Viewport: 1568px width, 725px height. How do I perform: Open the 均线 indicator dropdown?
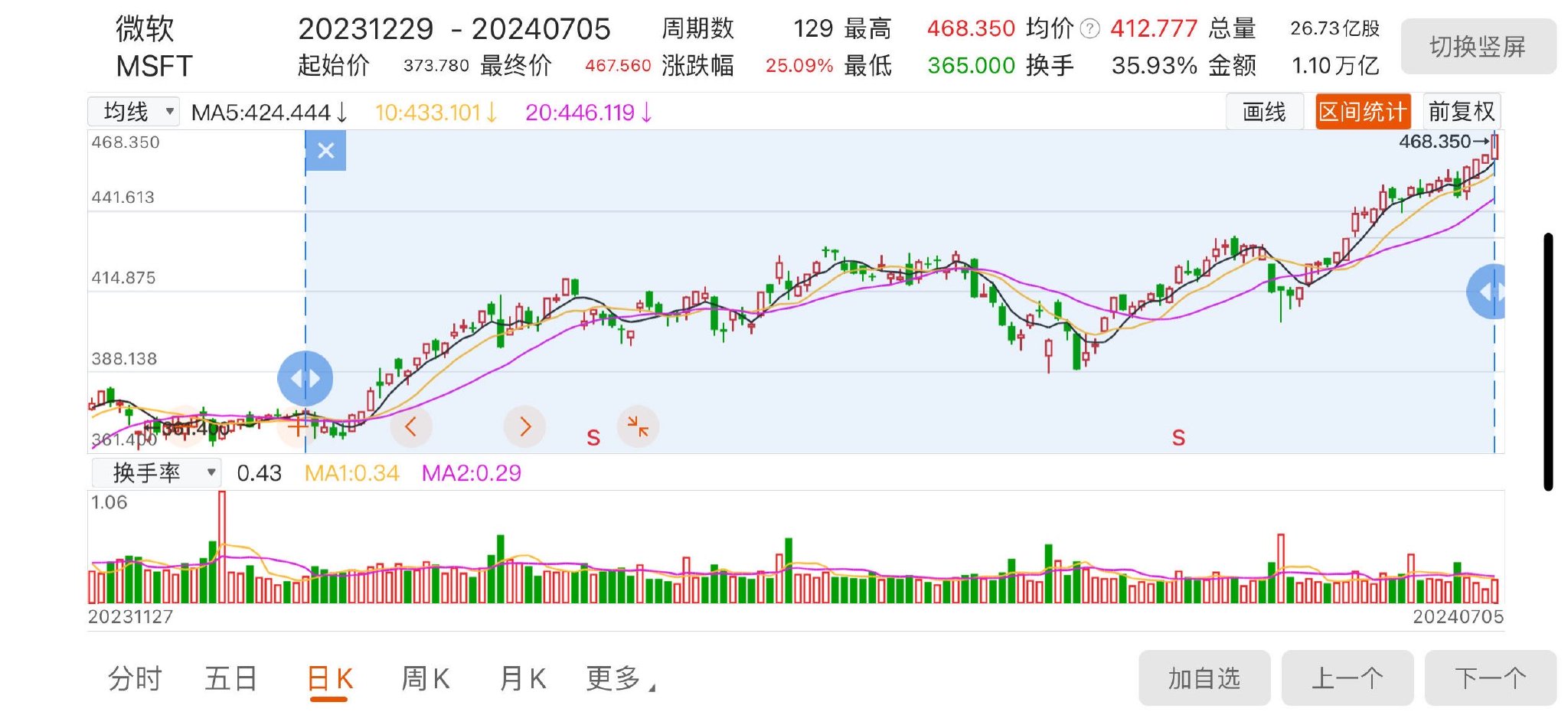click(x=132, y=111)
